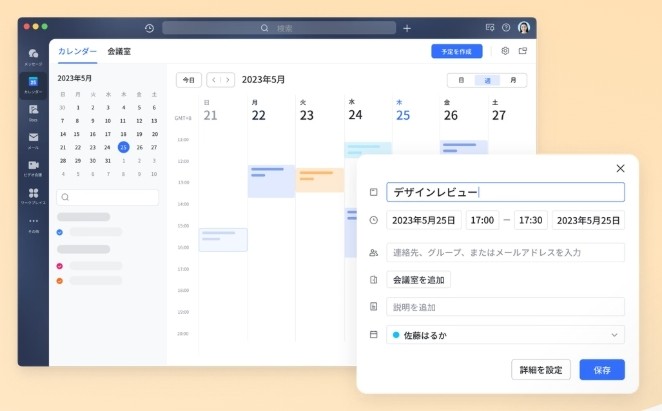The image size is (662, 411).
Task: Click the plus icon beside the search bar
Action: point(407,28)
